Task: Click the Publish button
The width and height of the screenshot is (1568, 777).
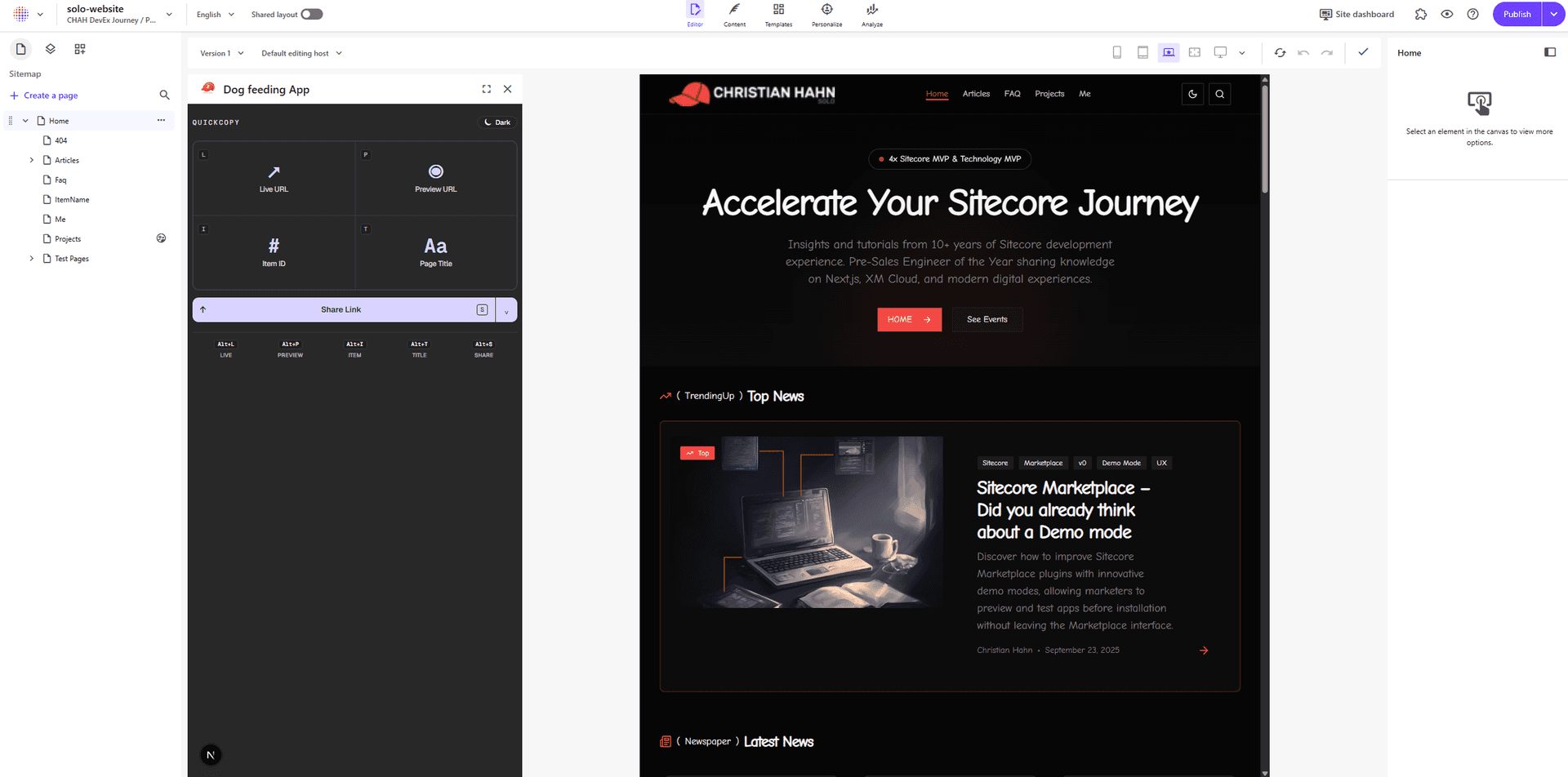Action: [x=1517, y=14]
